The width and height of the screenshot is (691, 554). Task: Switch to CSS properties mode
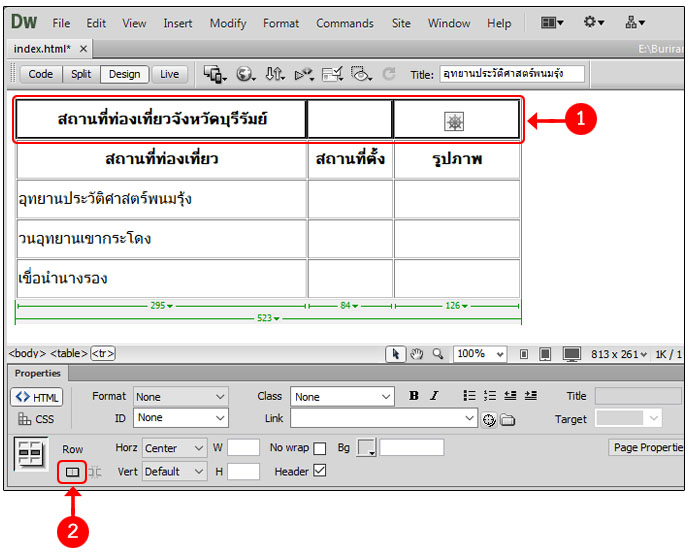tap(36, 419)
